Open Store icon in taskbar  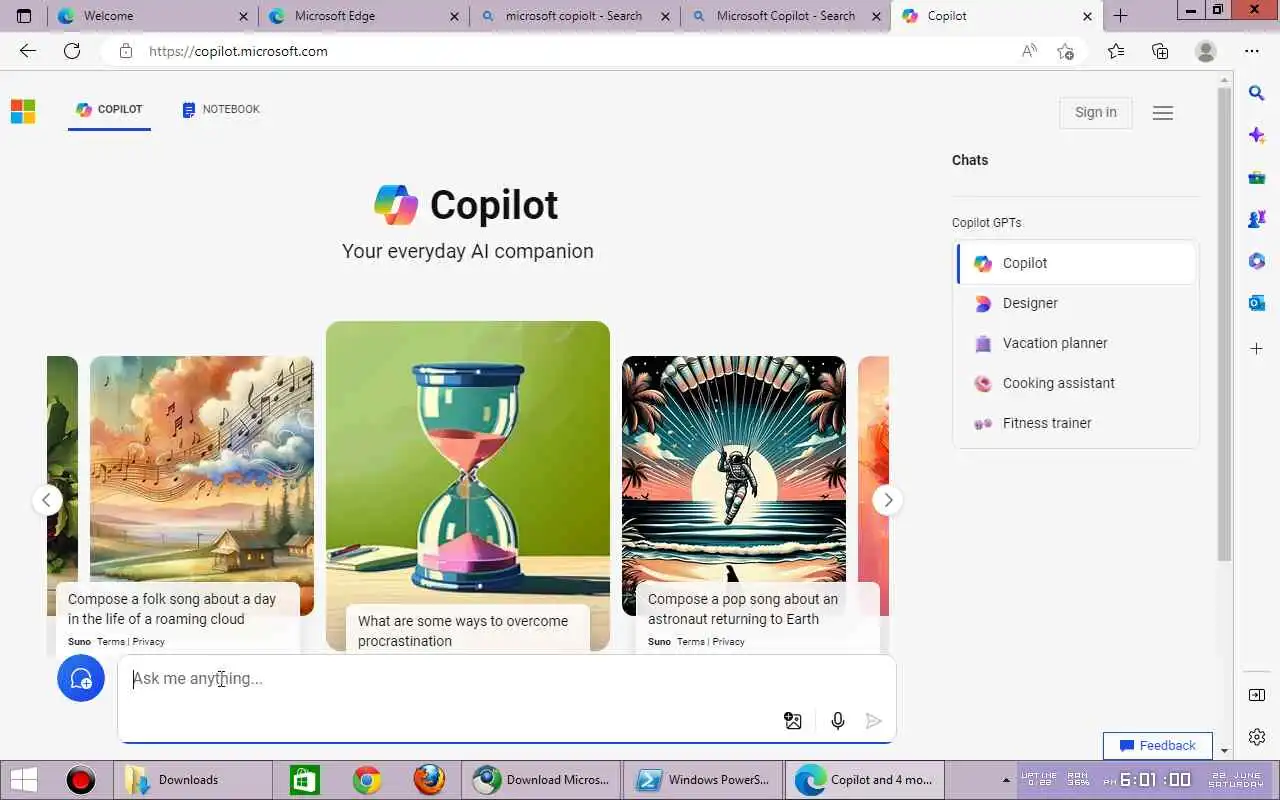coord(305,780)
